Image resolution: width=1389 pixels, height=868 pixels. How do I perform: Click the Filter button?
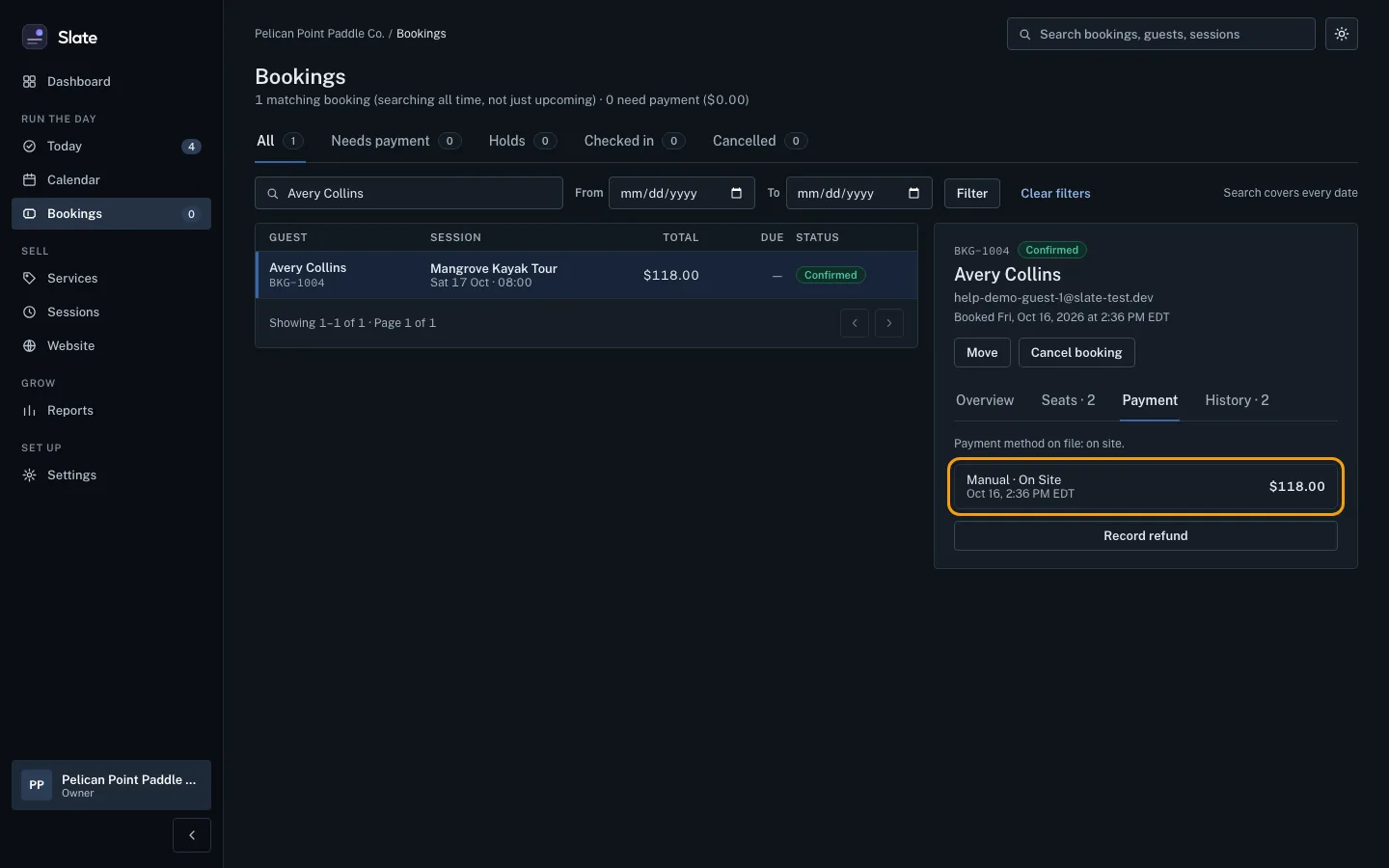click(x=972, y=193)
